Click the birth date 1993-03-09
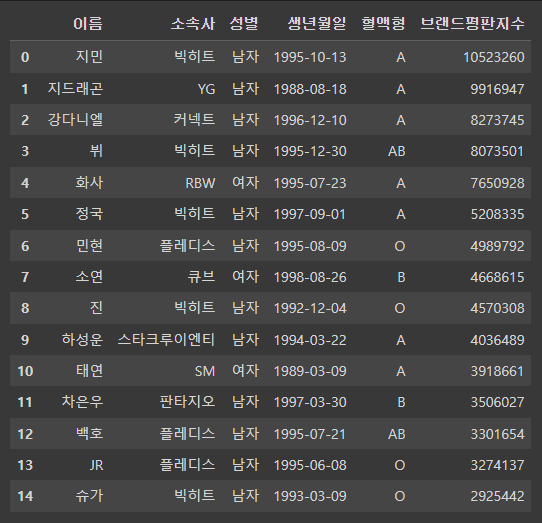Screen dimensions: 542x523 tap(310, 497)
